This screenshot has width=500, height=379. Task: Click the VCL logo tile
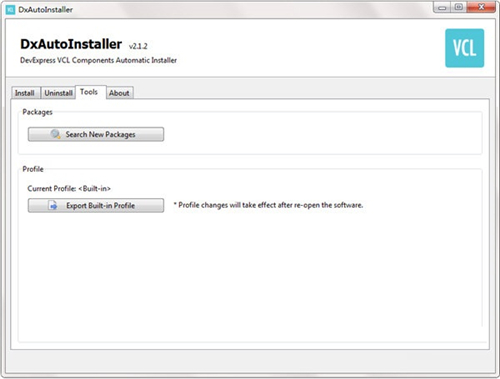coord(464,48)
